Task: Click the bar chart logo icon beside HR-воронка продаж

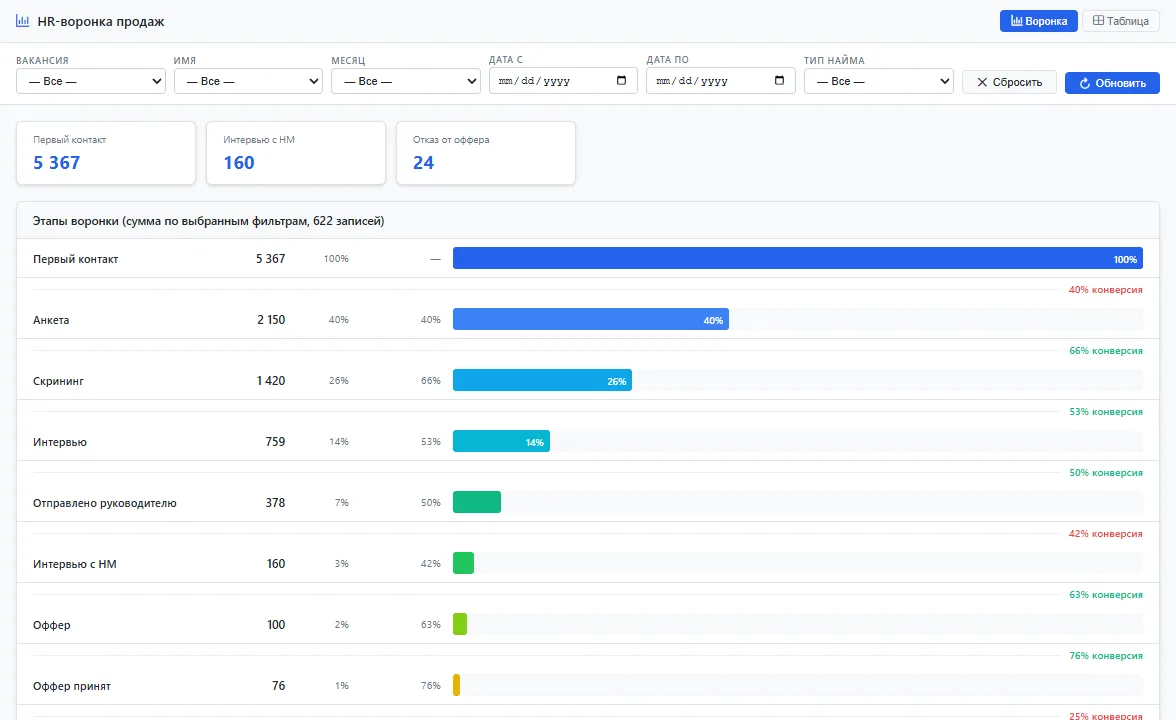Action: click(22, 21)
